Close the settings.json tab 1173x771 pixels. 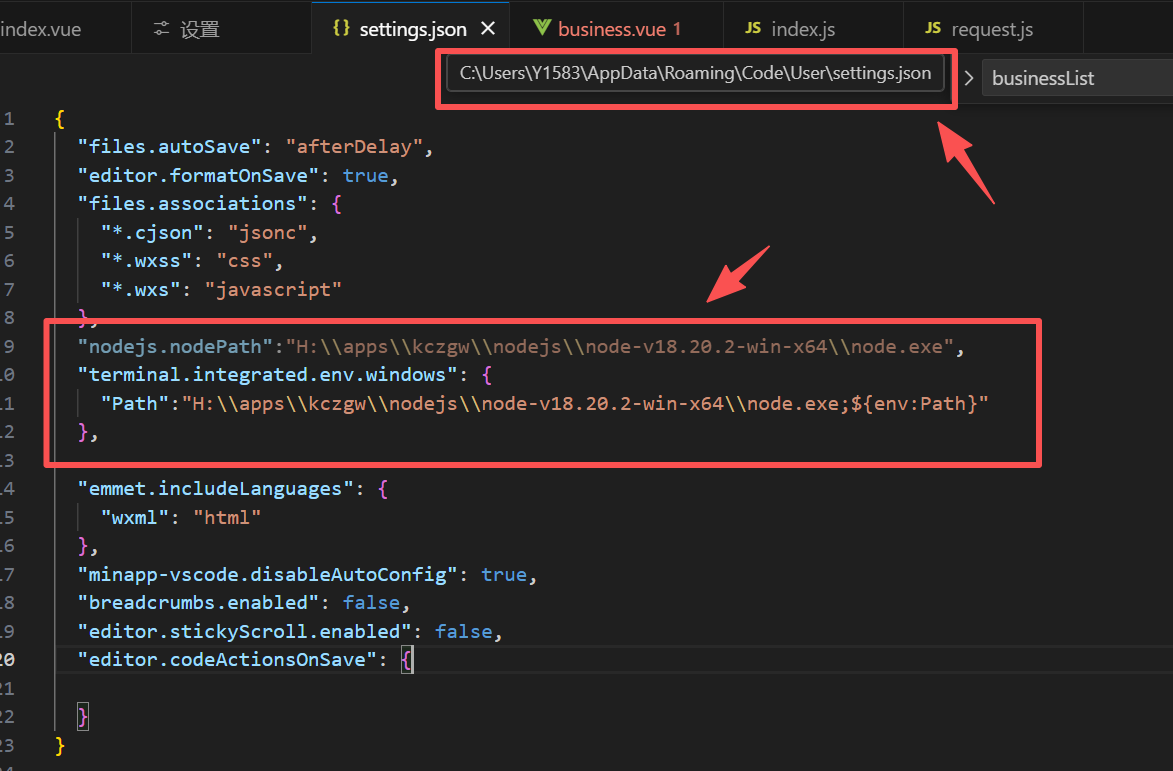tap(488, 29)
